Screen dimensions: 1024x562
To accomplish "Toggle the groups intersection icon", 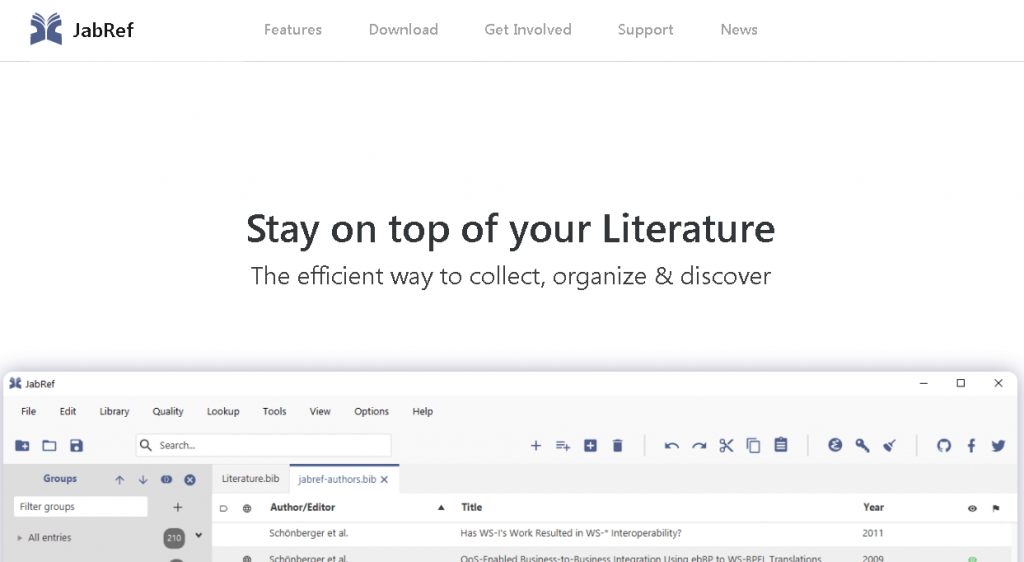I will pyautogui.click(x=167, y=479).
